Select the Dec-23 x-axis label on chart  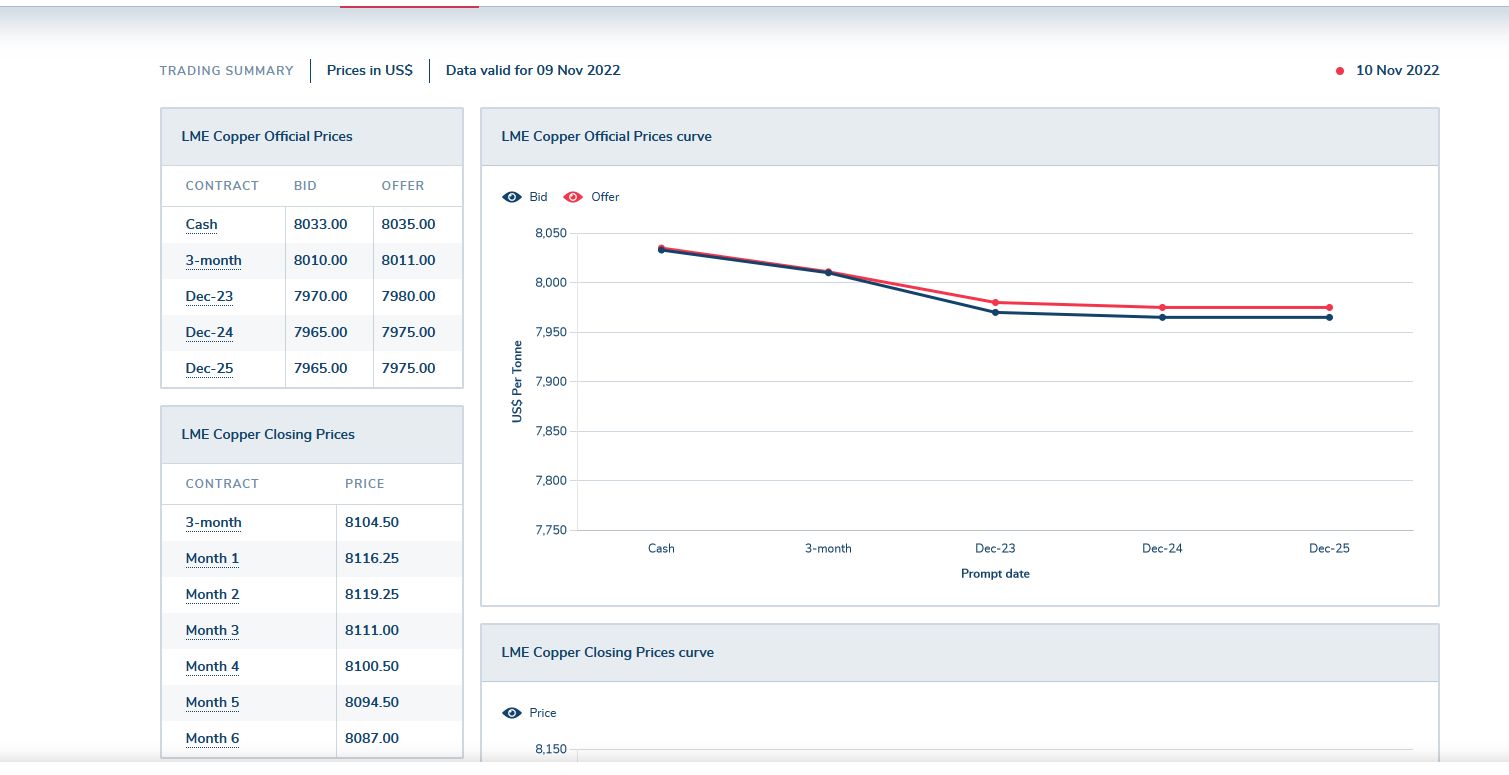995,549
